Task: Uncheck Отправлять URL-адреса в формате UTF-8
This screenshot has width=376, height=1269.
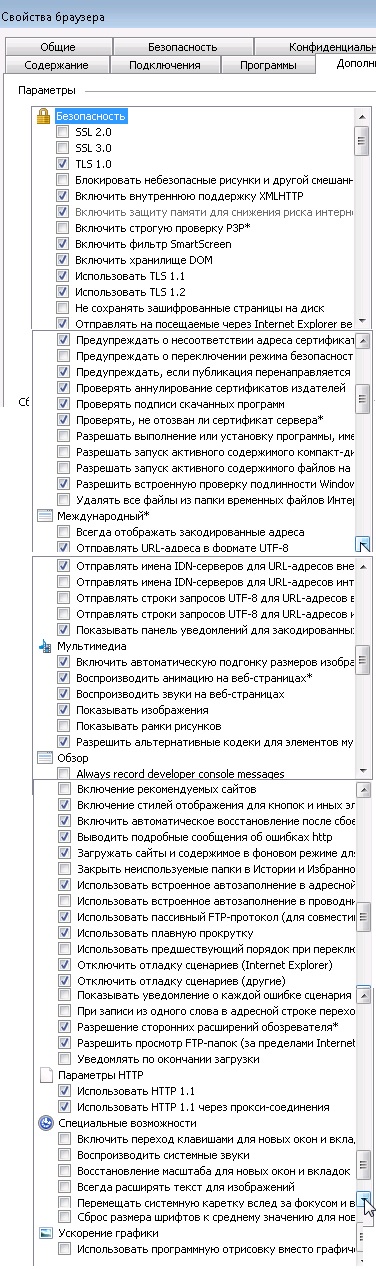Action: [x=64, y=548]
